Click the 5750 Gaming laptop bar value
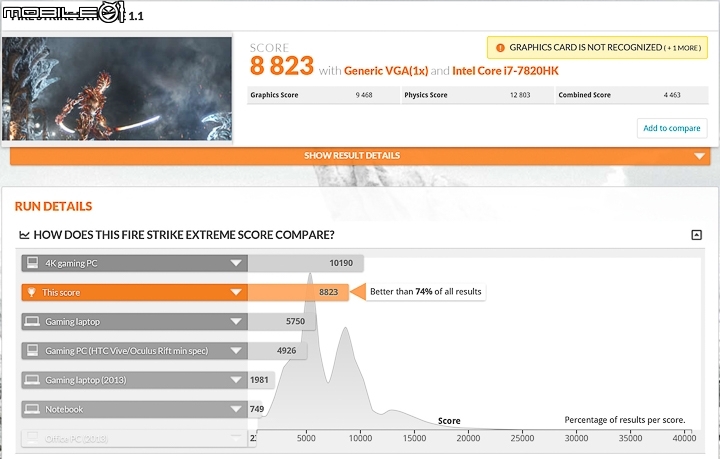The image size is (720, 459). pyautogui.click(x=295, y=321)
